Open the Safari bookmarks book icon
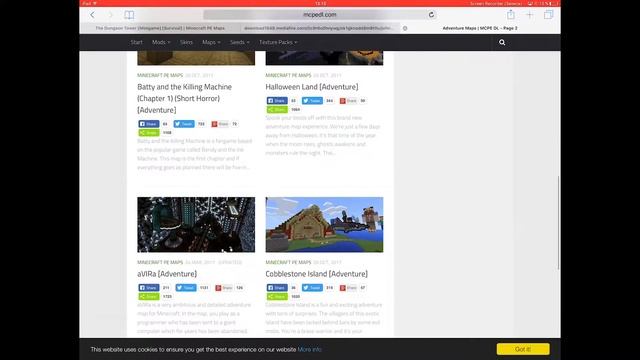Viewport: 640px width, 360px height. point(129,15)
